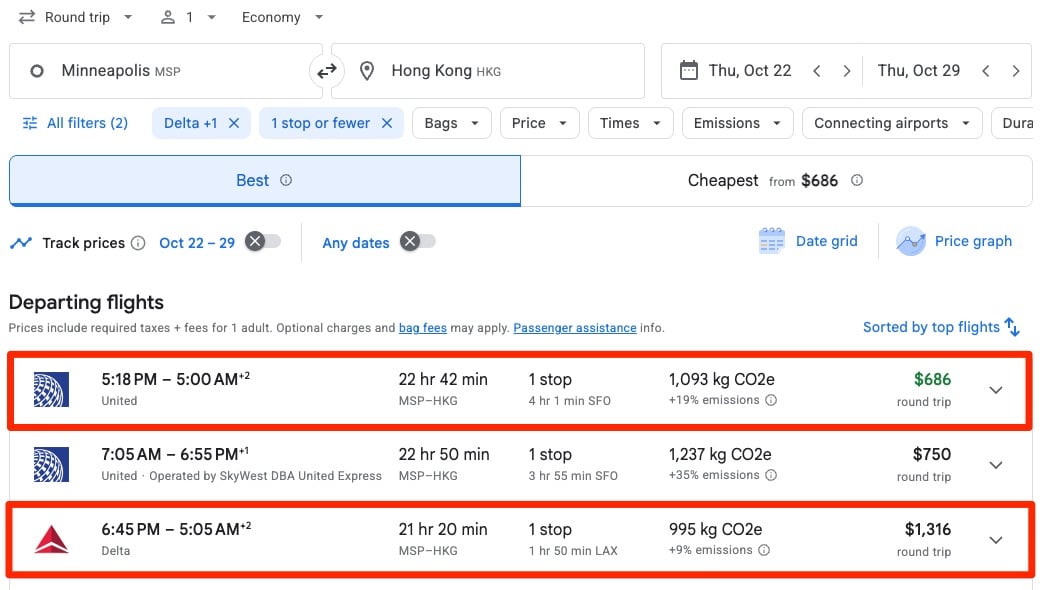This screenshot has height=590, width=1043.
Task: Edit the Minneapolis MSP origin field
Action: [x=166, y=71]
